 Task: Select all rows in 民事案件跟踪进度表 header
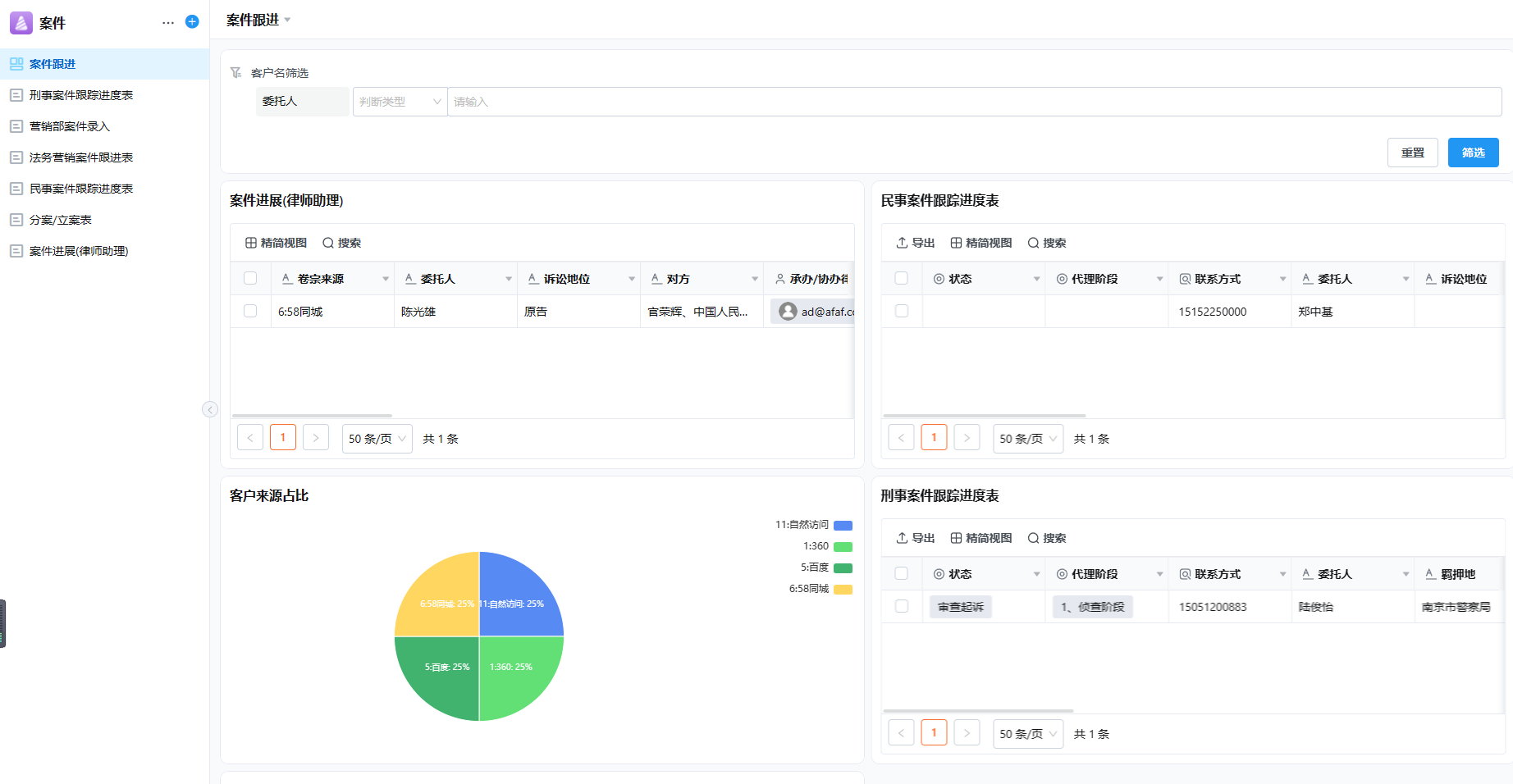(x=902, y=279)
